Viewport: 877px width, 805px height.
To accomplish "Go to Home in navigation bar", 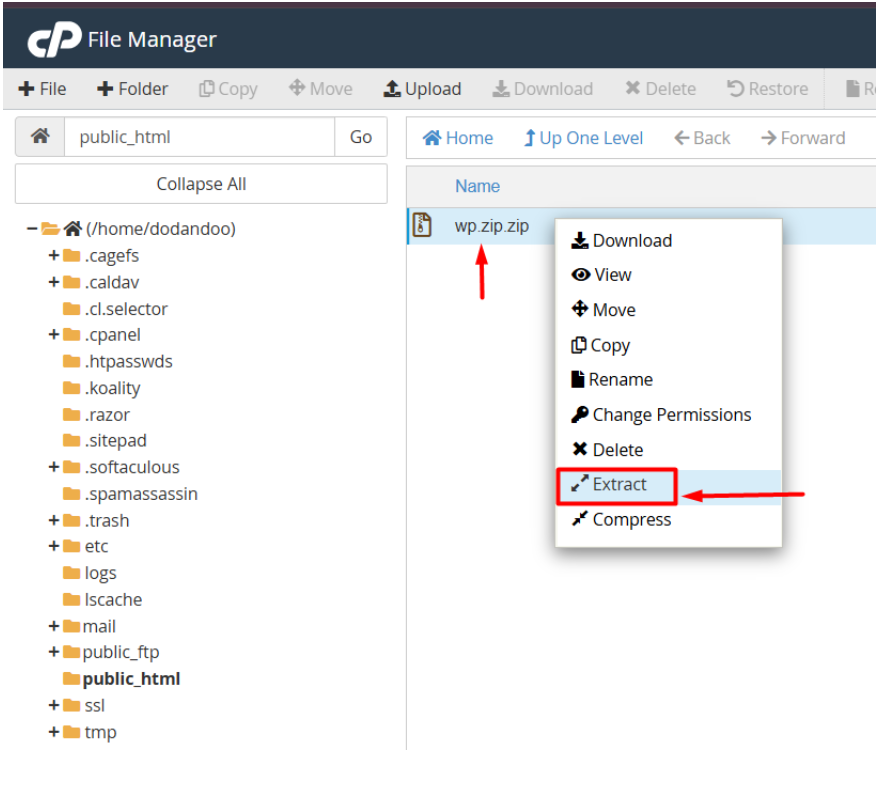I will [458, 138].
